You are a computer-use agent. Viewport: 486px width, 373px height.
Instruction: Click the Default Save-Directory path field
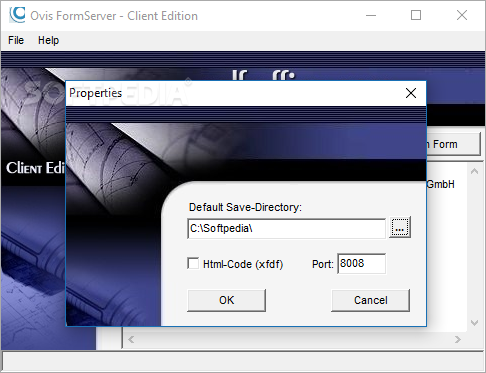[287, 228]
